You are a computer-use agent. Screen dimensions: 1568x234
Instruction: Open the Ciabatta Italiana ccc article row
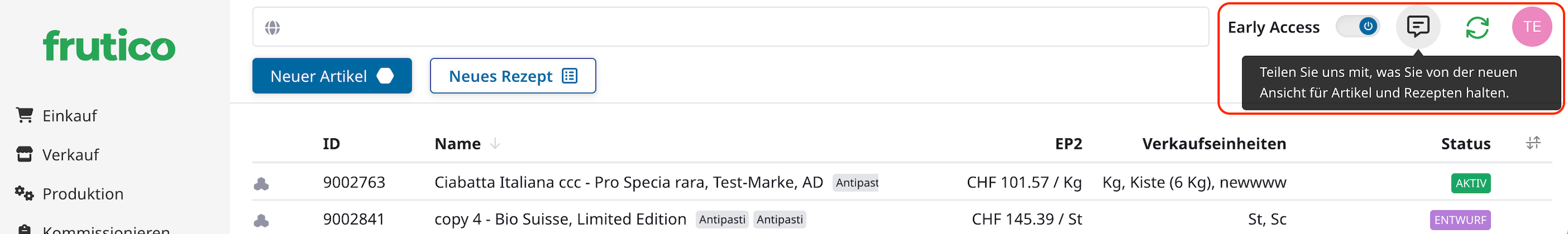(x=628, y=182)
